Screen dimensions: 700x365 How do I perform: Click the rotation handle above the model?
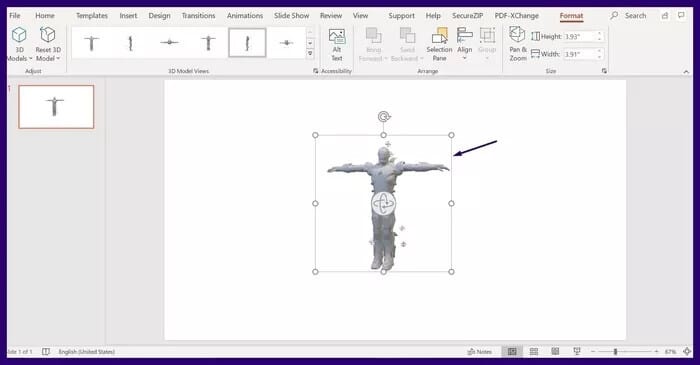point(383,117)
